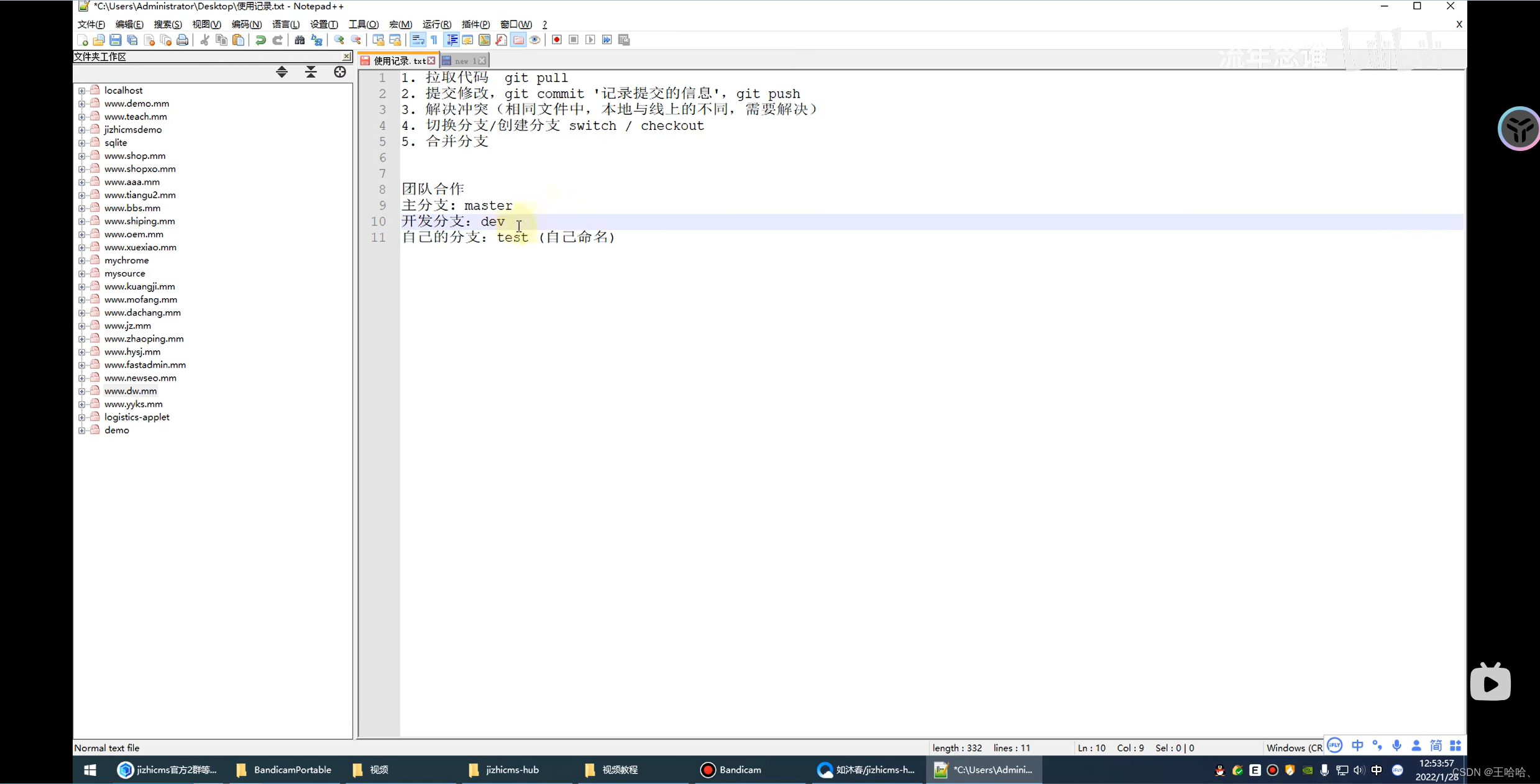Toggle the monitoring eye icon
The image size is (1540, 784).
click(535, 40)
